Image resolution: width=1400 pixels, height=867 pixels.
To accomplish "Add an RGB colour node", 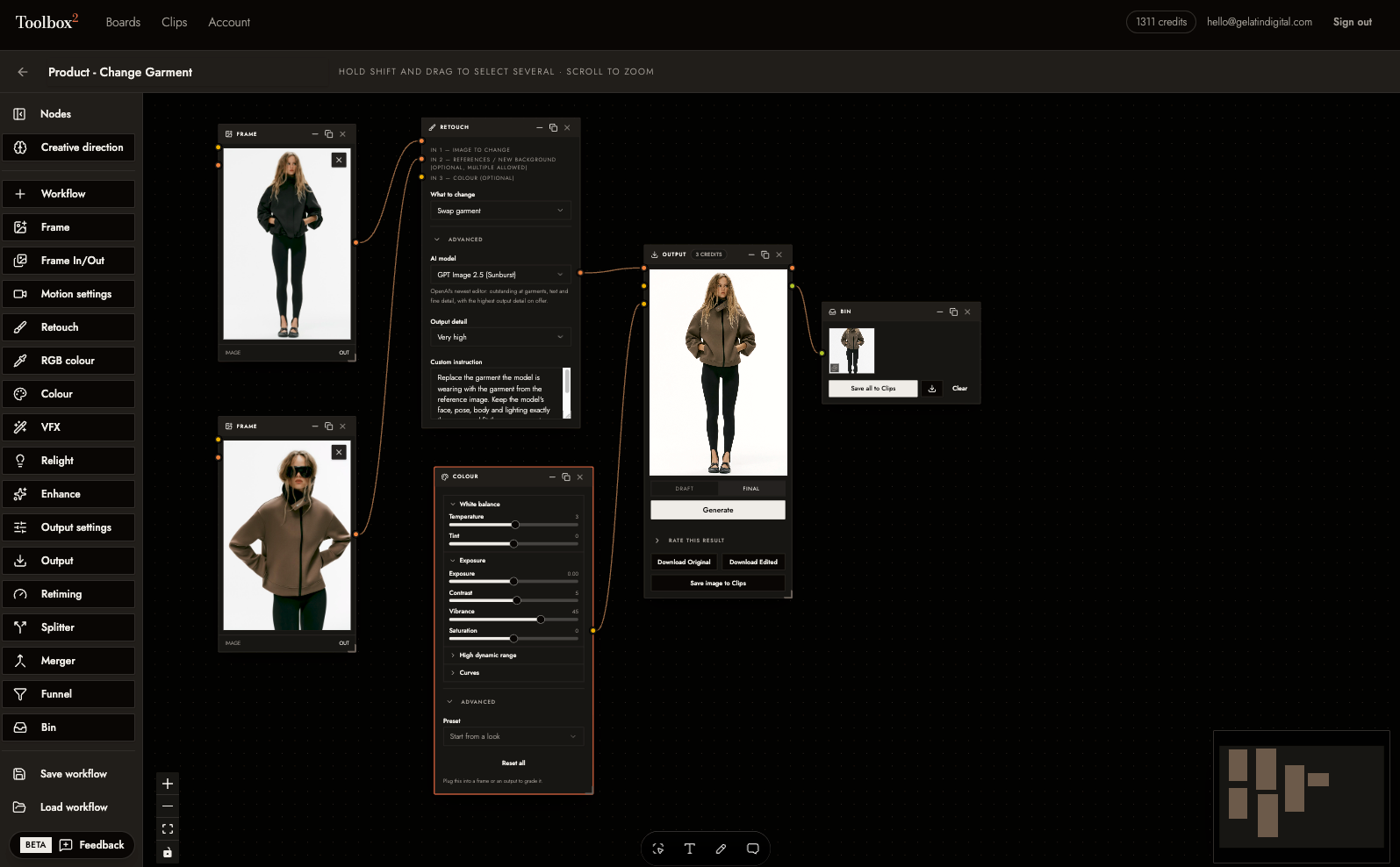I will pos(68,361).
